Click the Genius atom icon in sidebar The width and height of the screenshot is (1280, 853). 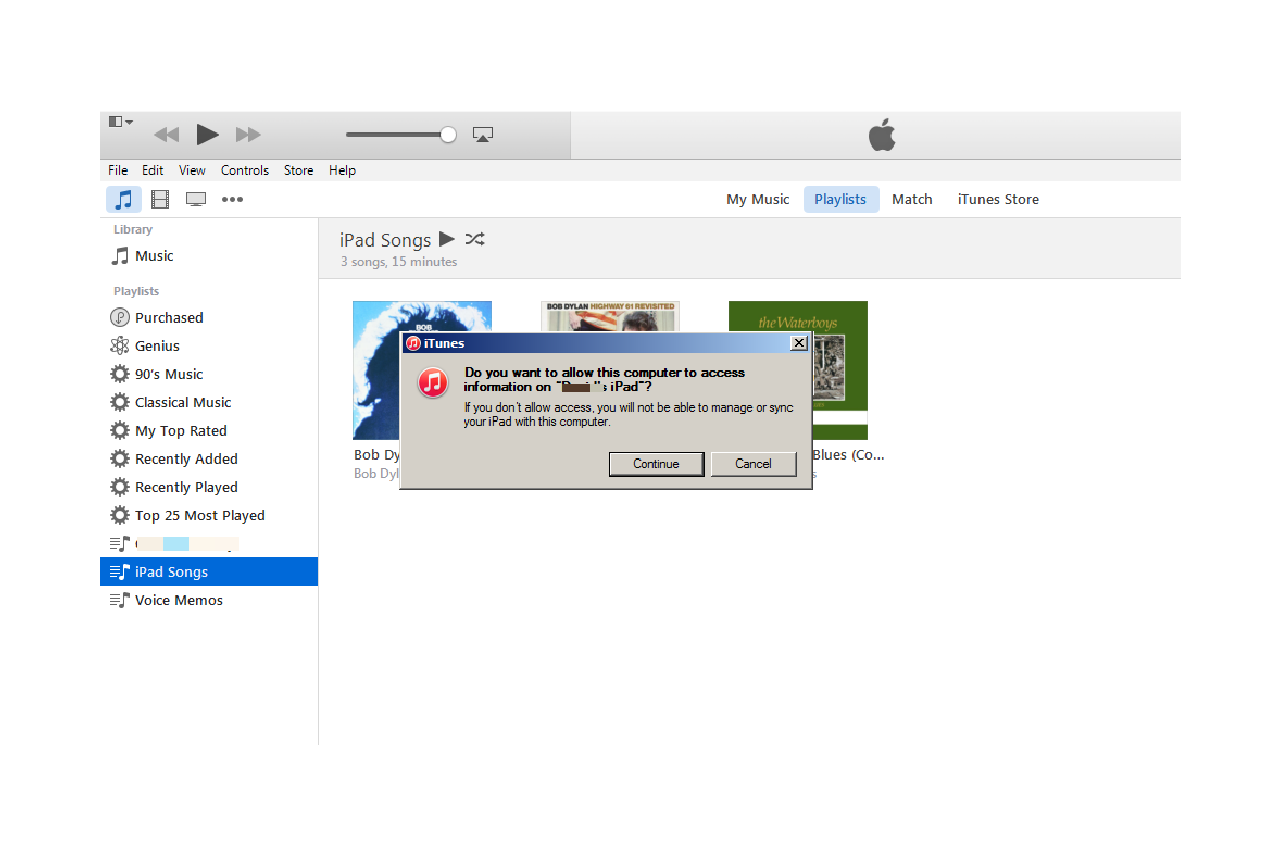[120, 346]
